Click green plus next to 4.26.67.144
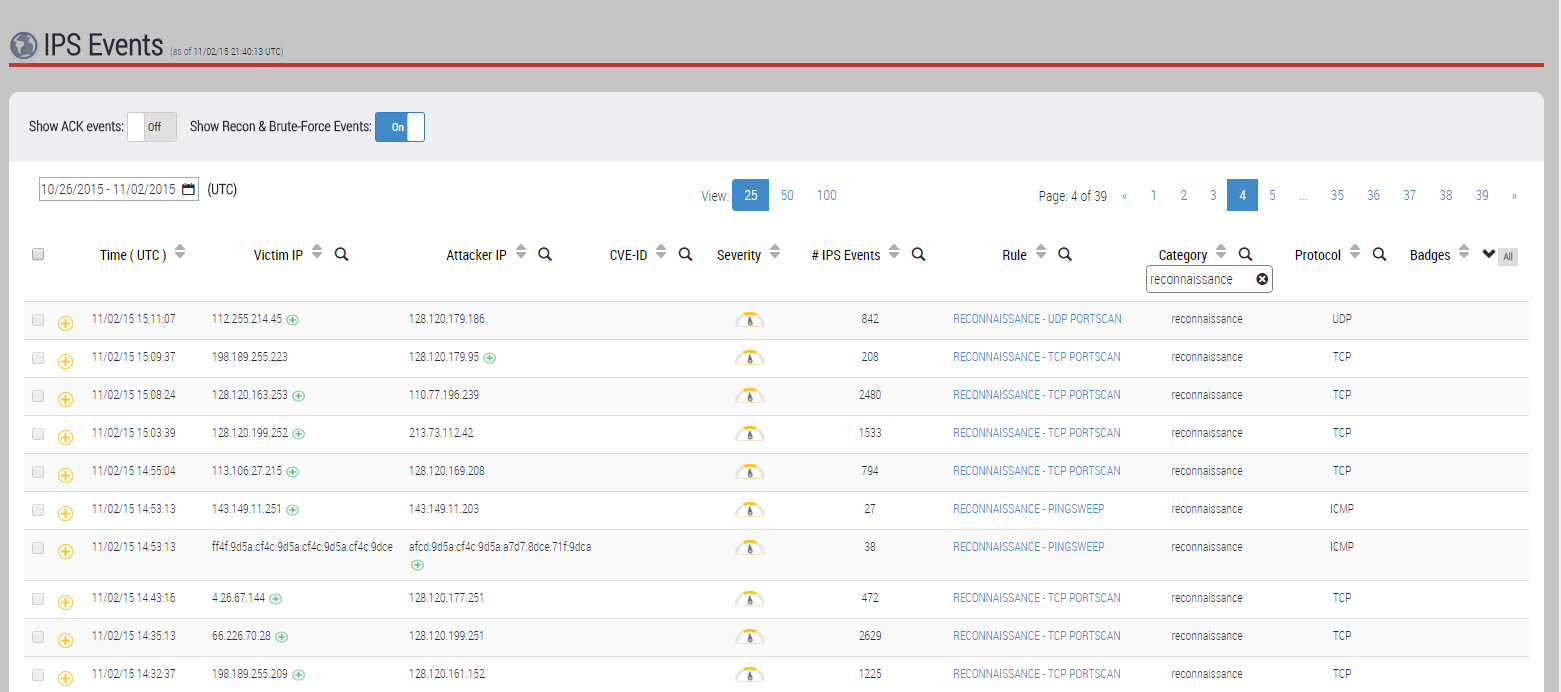 pyautogui.click(x=276, y=599)
